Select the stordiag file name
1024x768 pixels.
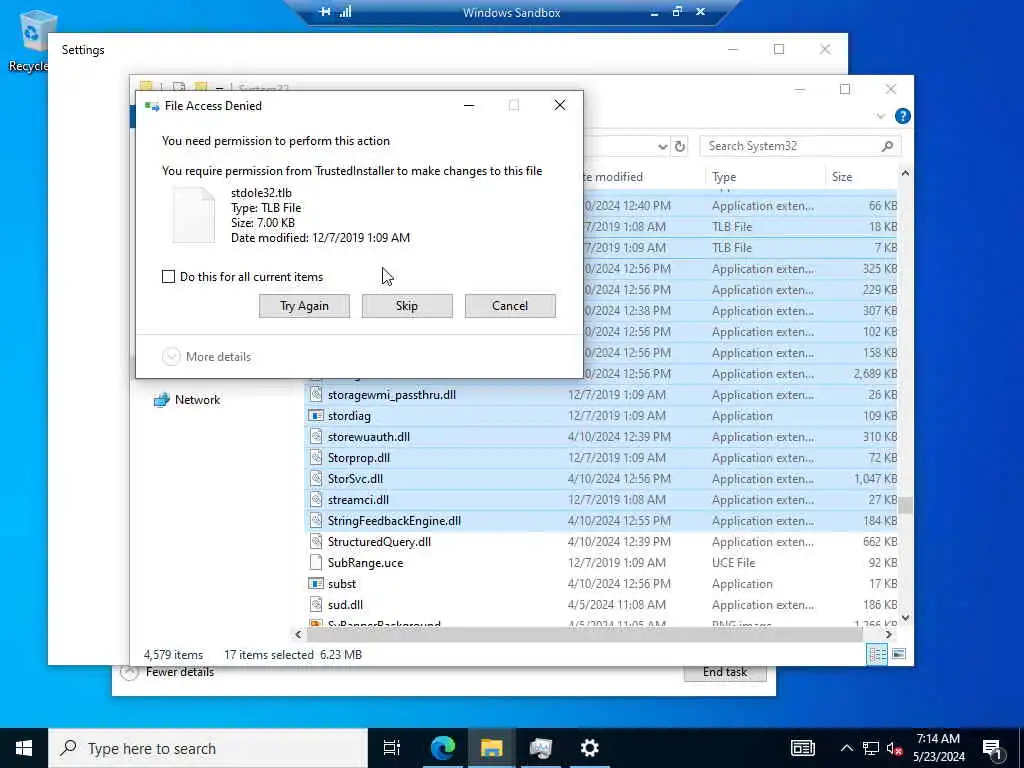(x=349, y=416)
